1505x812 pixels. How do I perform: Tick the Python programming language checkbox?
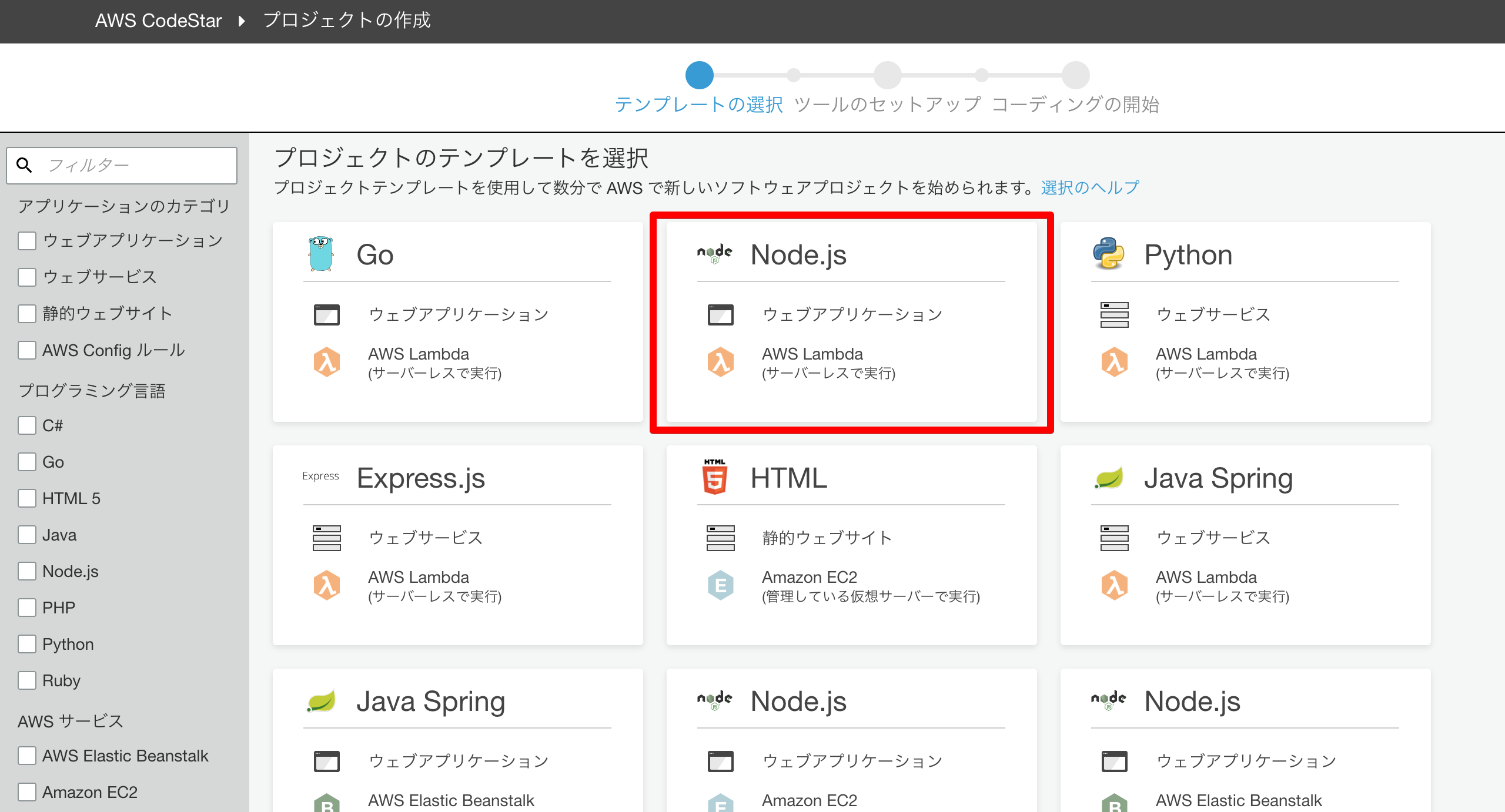click(27, 644)
